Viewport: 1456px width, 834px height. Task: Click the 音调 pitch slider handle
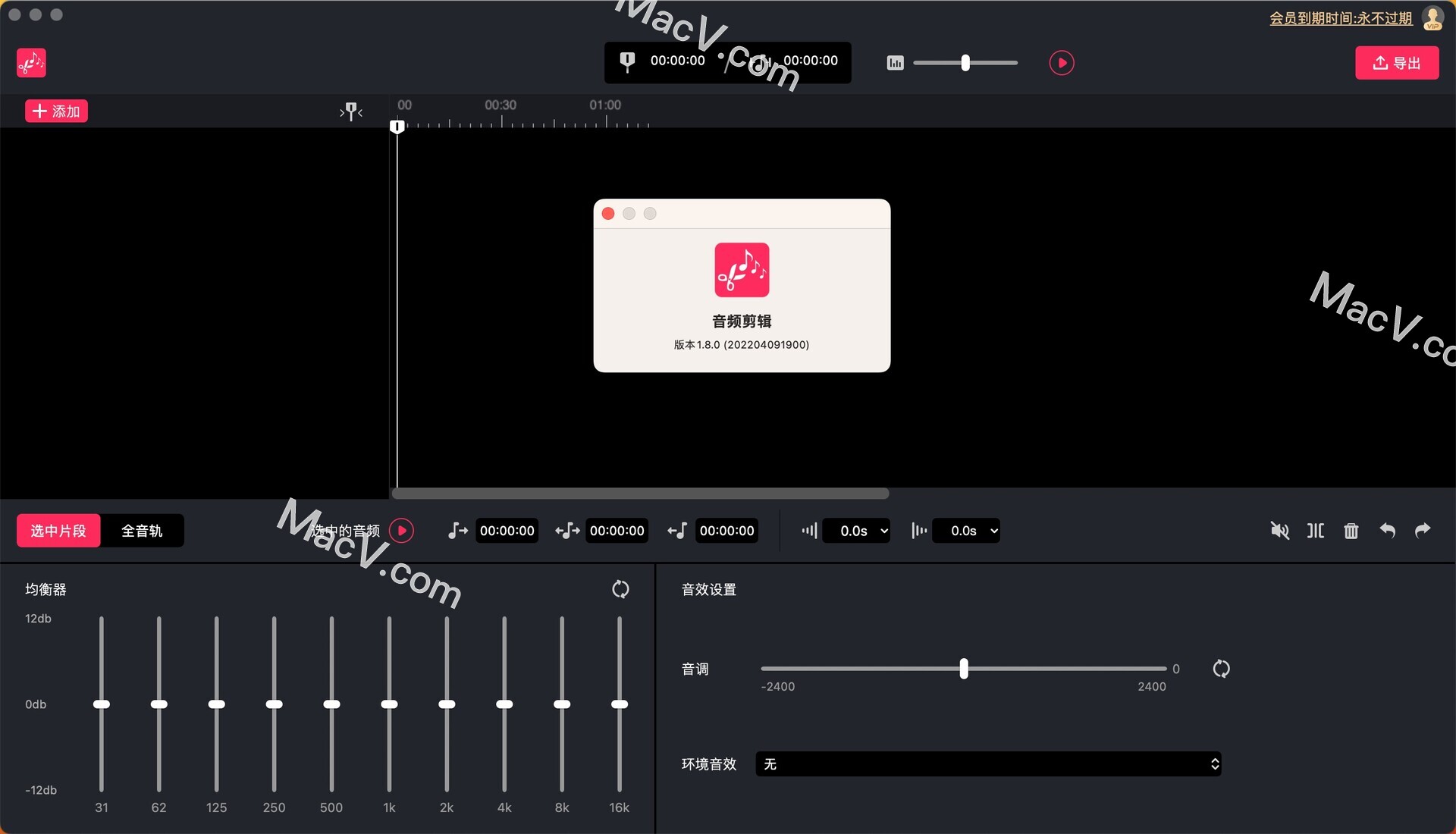964,669
